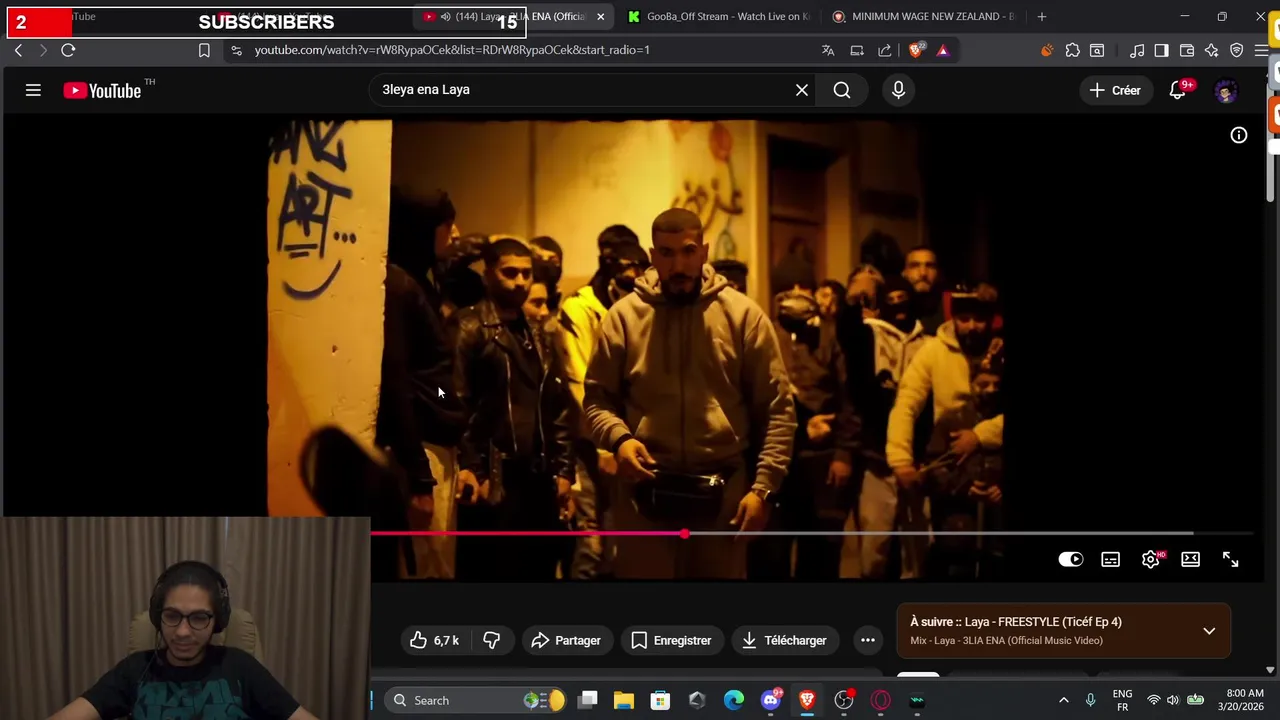Screen dimensions: 1280x720
Task: Open more actions three-dot menu
Action: pyautogui.click(x=868, y=640)
